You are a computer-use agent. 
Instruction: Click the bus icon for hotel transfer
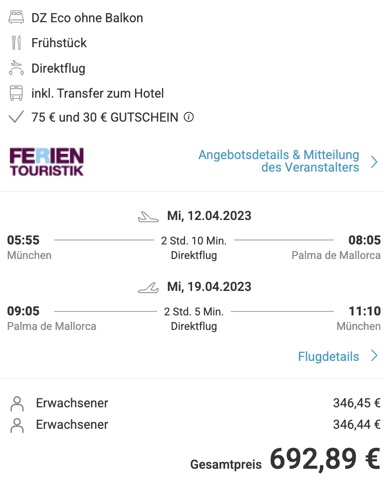click(16, 93)
